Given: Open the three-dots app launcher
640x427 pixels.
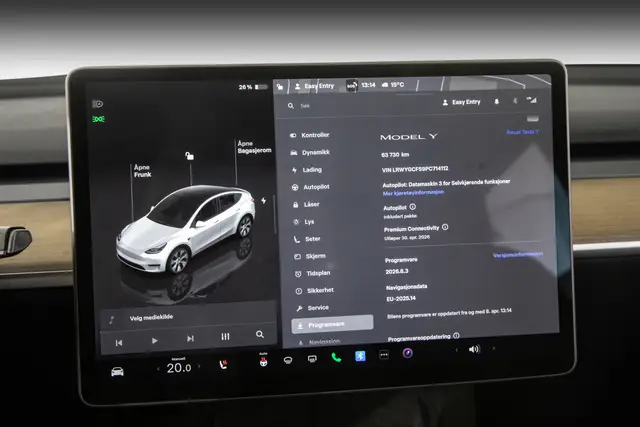Looking at the screenshot, I should [x=384, y=355].
